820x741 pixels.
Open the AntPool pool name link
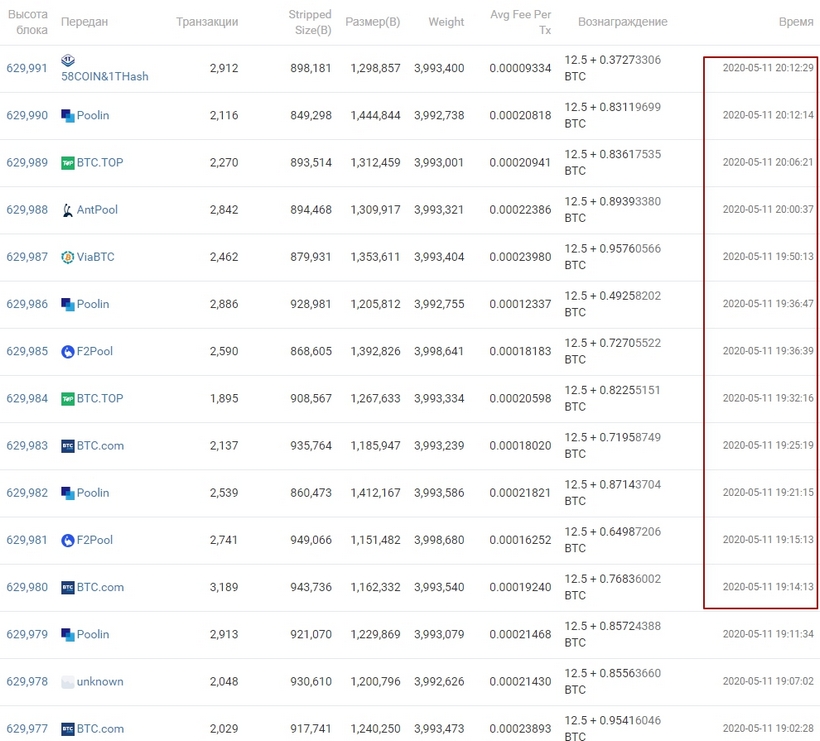click(97, 210)
